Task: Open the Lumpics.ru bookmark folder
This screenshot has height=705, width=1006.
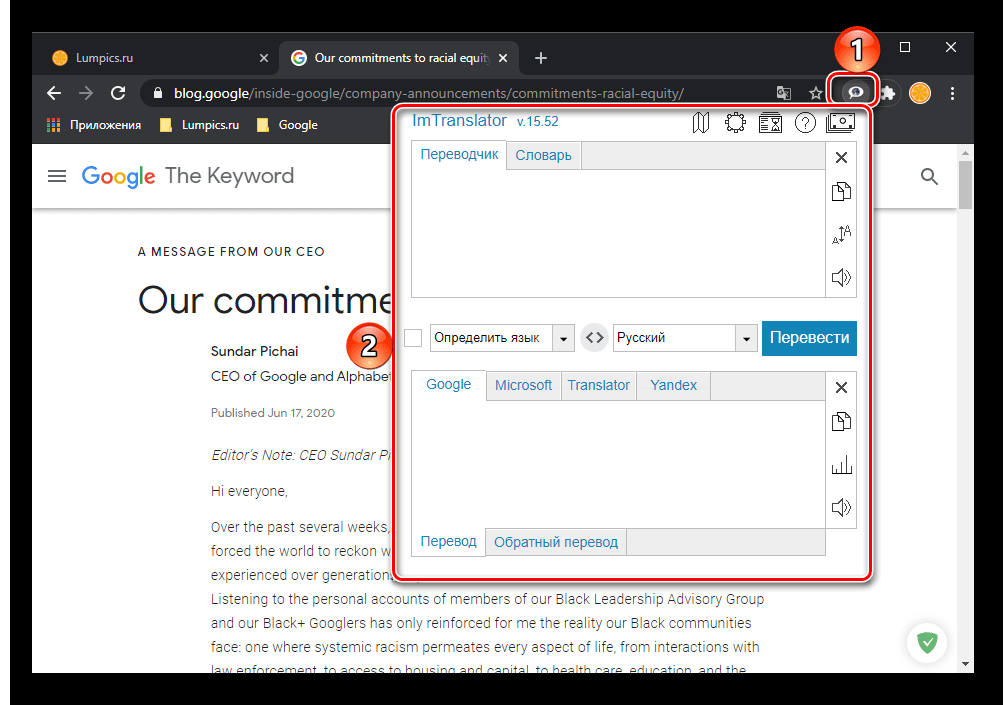Action: point(200,125)
